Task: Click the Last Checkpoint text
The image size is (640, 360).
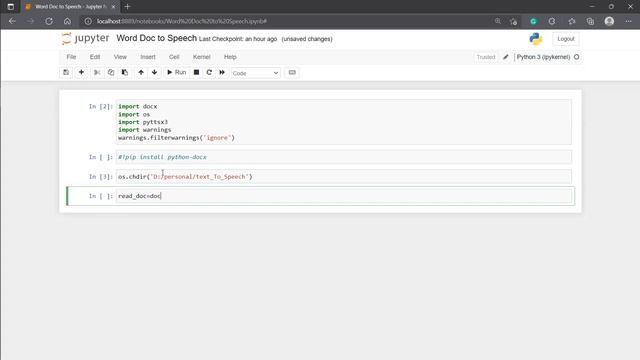Action: pyautogui.click(x=238, y=39)
